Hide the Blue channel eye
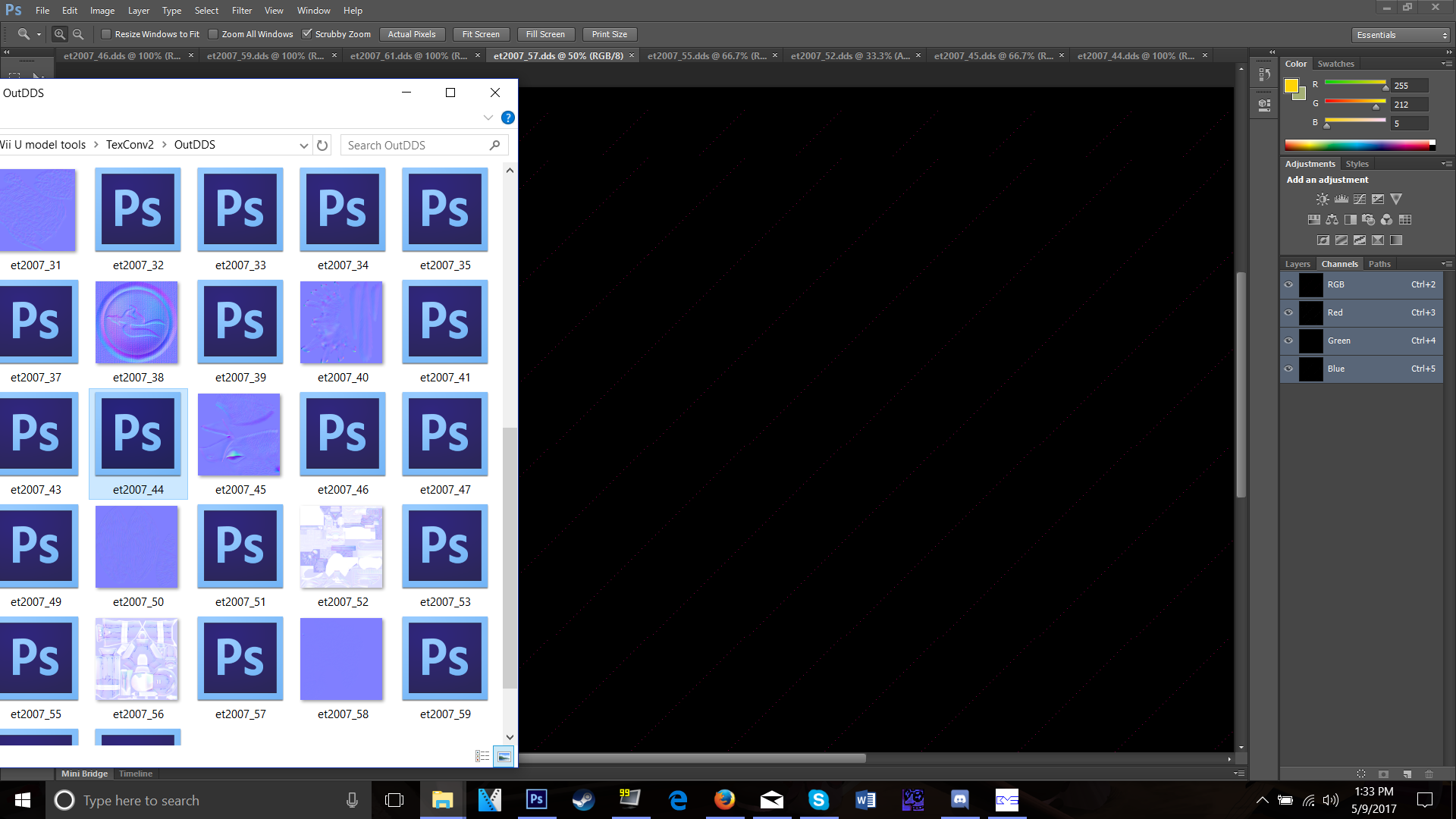The width and height of the screenshot is (1456, 819). coord(1288,369)
